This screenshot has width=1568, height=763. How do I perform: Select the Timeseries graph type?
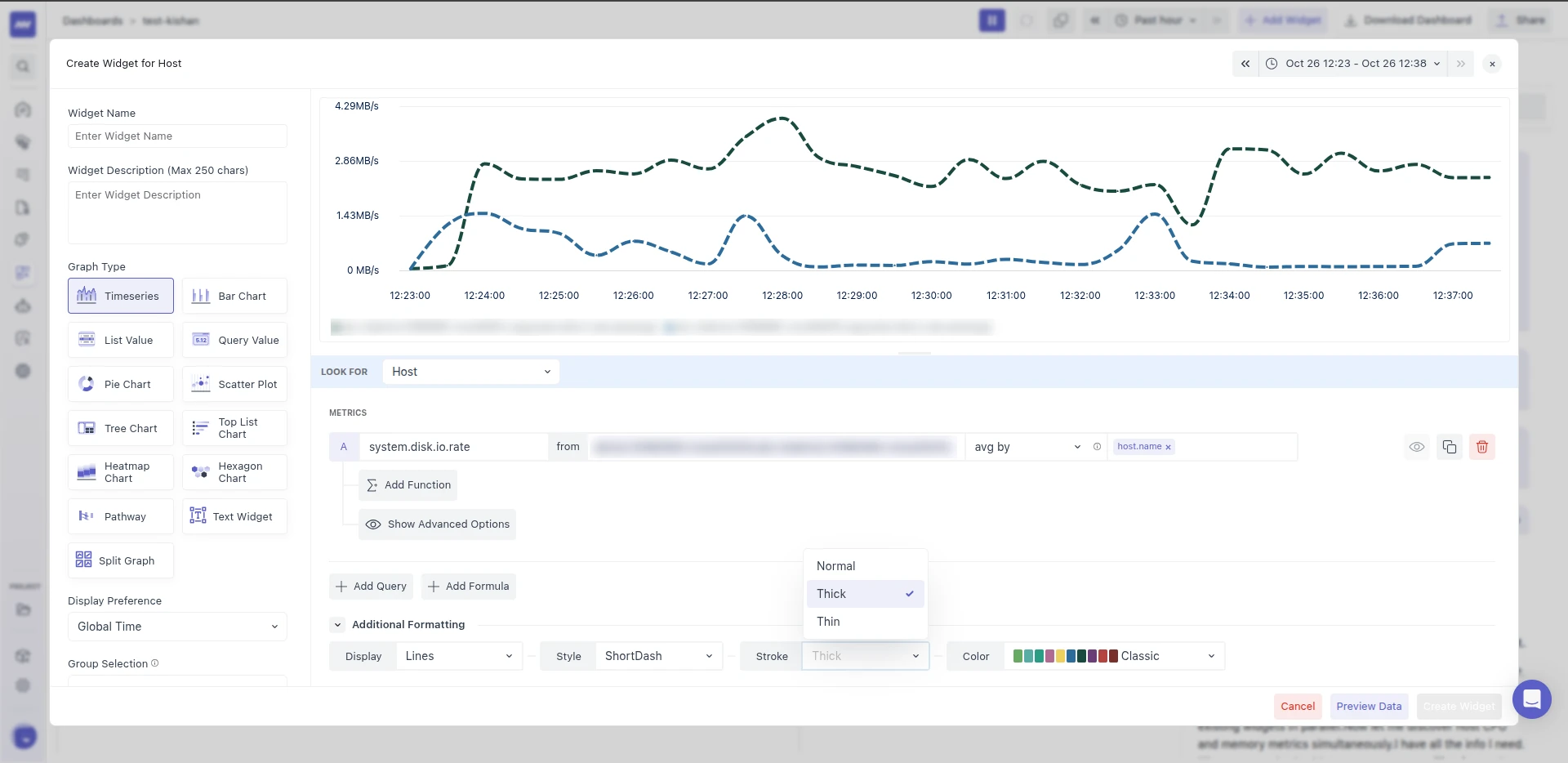click(121, 296)
